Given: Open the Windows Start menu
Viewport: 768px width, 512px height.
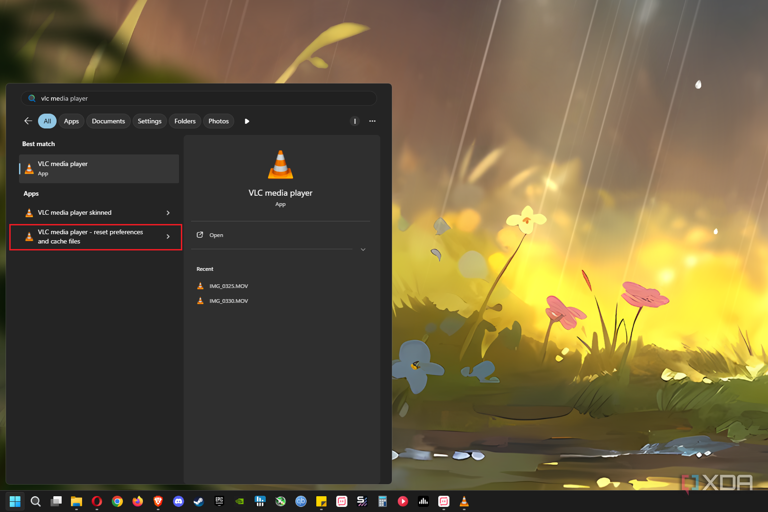Looking at the screenshot, I should pyautogui.click(x=15, y=501).
